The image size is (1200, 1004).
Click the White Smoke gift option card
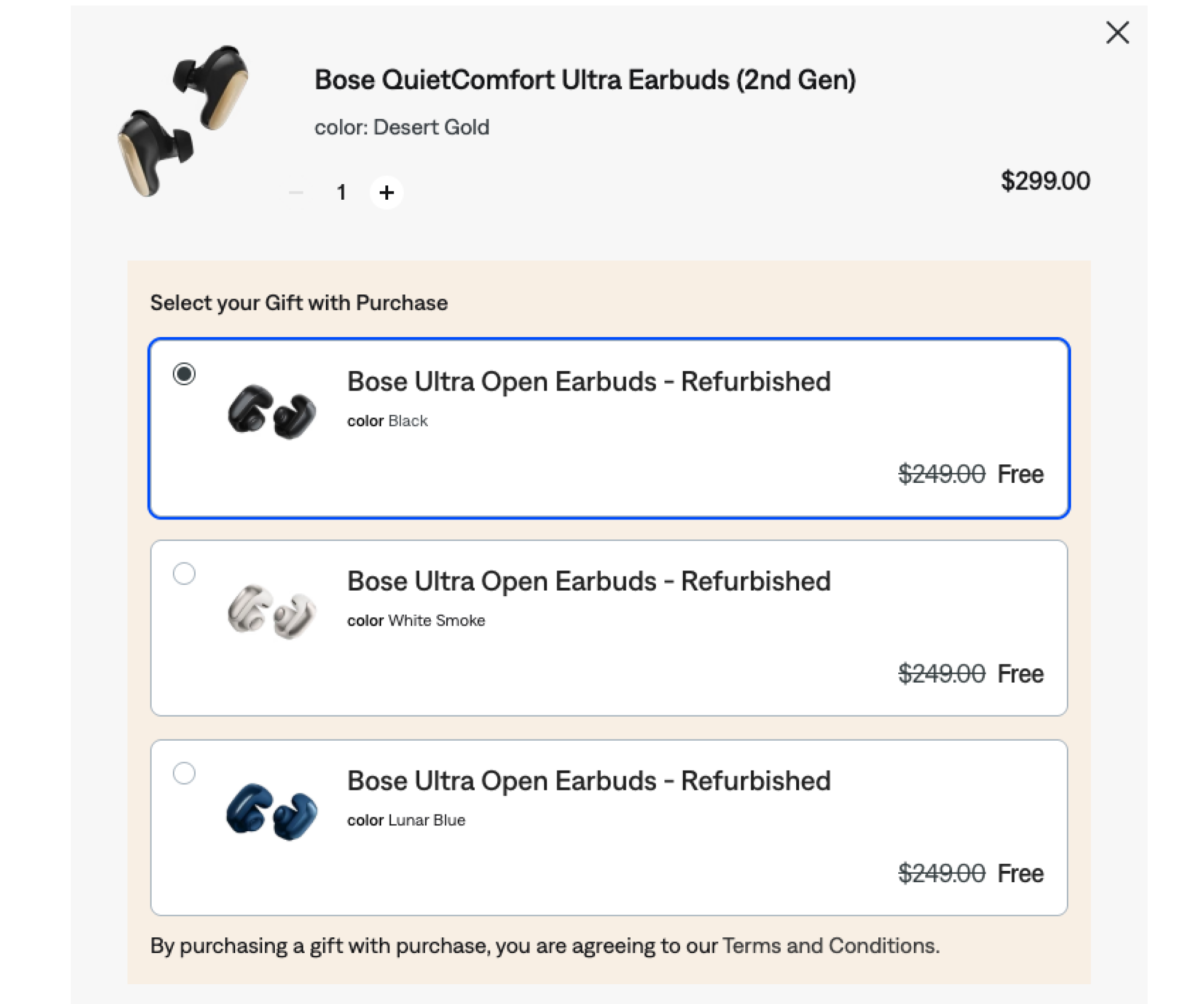608,626
